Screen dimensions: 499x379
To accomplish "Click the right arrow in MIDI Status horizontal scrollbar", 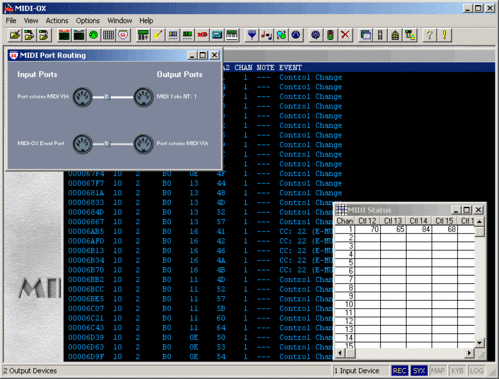I will 469,353.
